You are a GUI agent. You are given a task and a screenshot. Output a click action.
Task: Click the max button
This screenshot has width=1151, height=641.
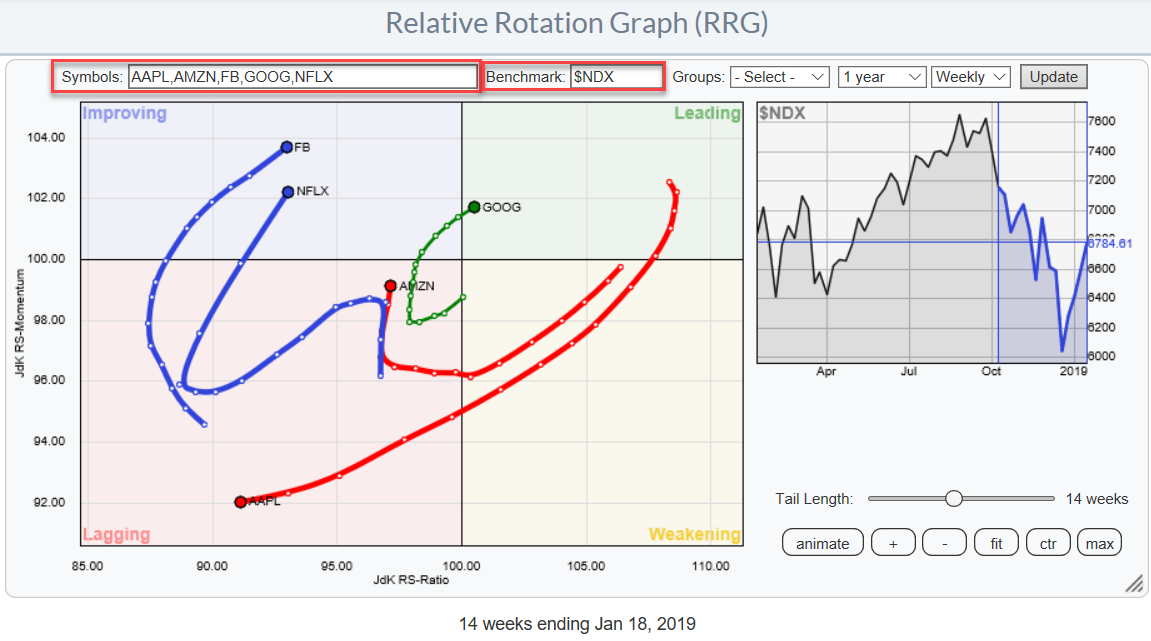[1100, 543]
